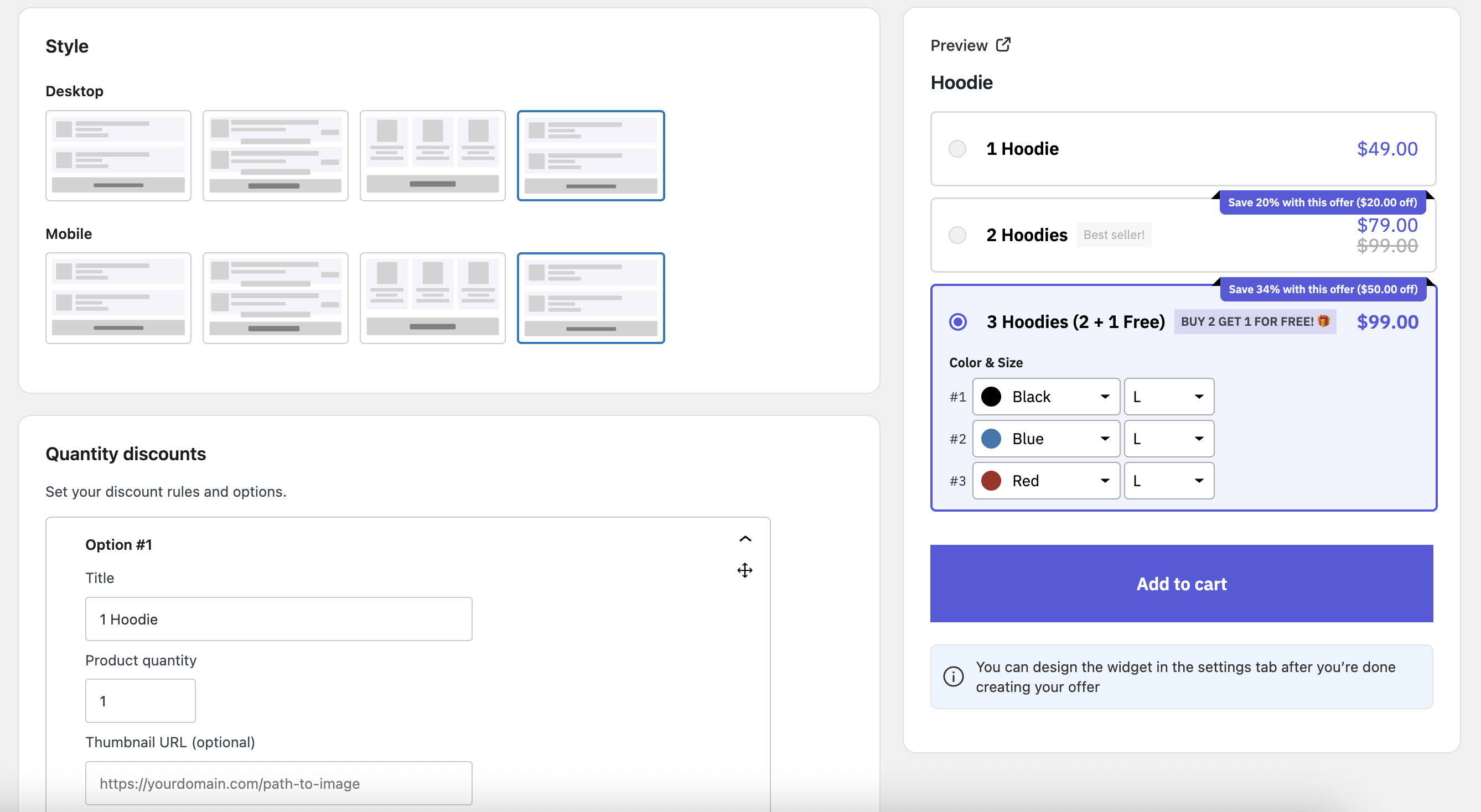The width and height of the screenshot is (1481, 812).
Task: Select the 1 Hoodie radio option
Action: coord(957,149)
